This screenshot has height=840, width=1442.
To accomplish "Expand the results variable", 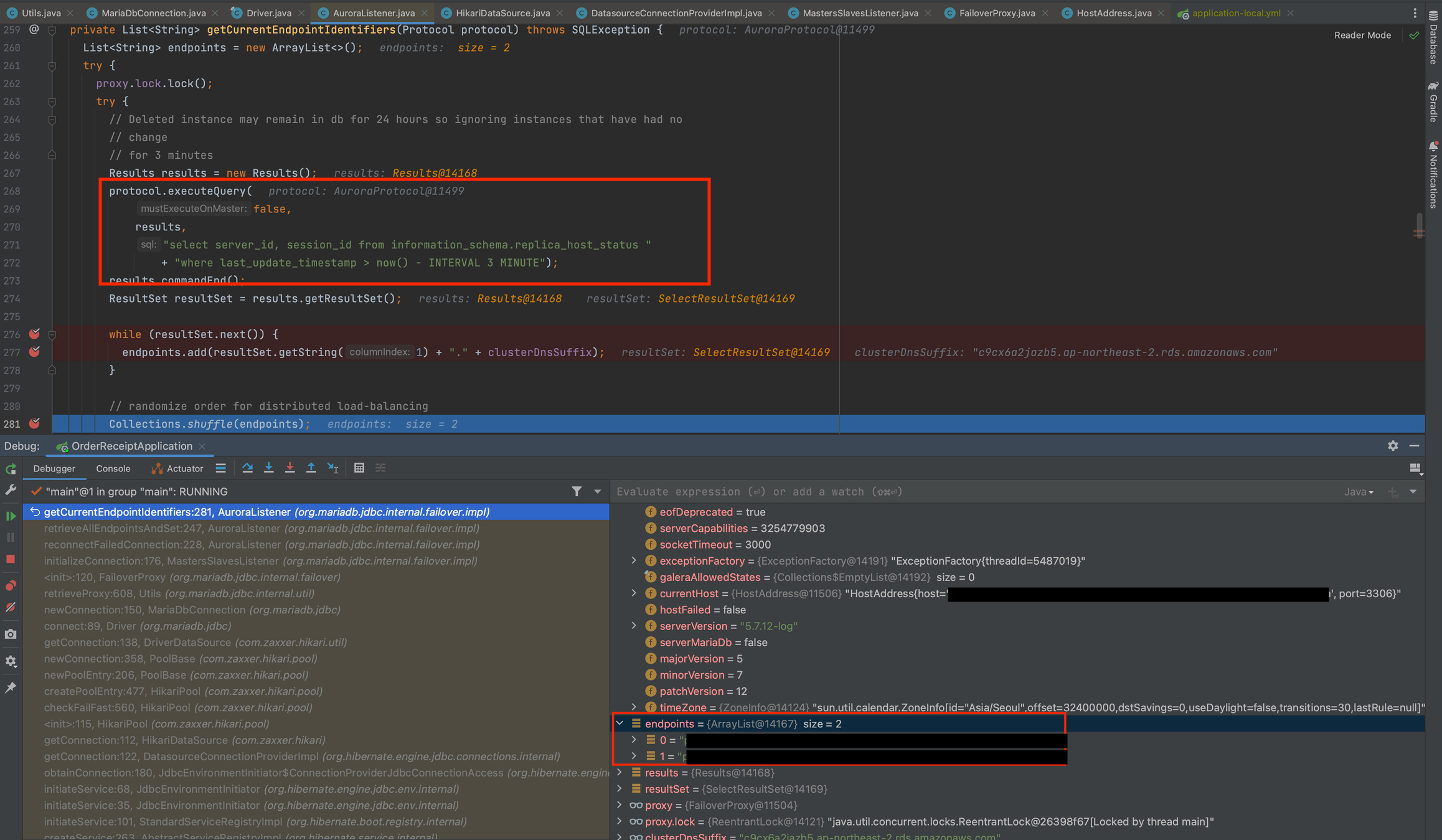I will [x=620, y=772].
